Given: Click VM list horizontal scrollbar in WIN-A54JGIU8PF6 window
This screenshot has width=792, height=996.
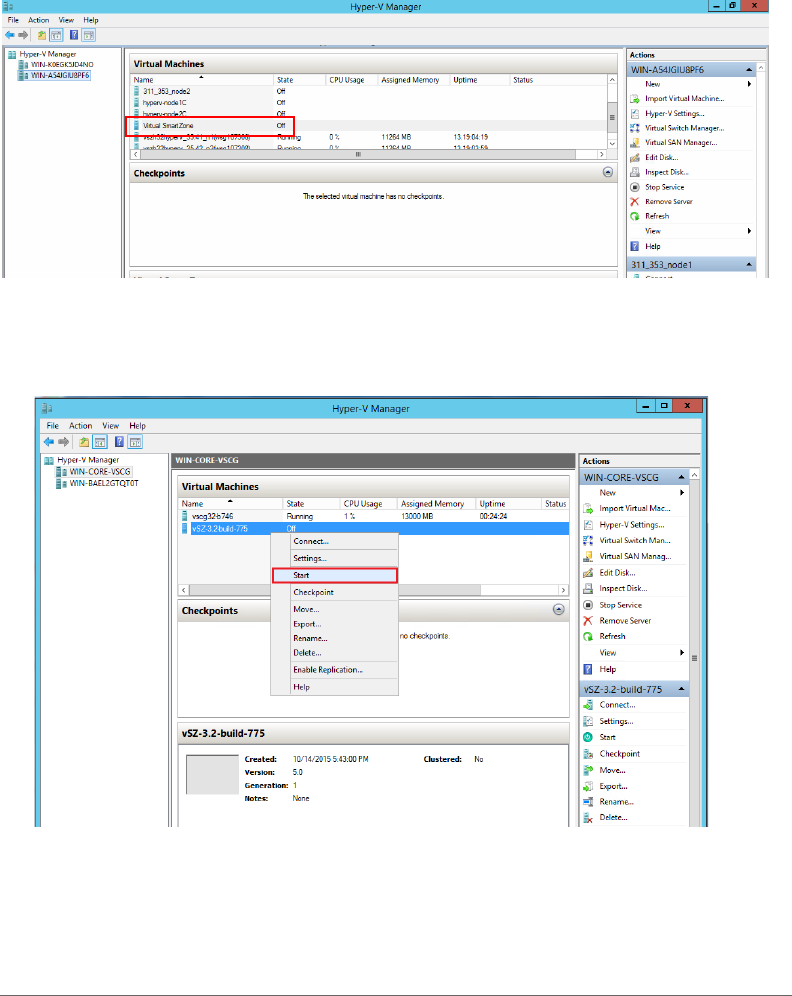Looking at the screenshot, I should click(358, 154).
